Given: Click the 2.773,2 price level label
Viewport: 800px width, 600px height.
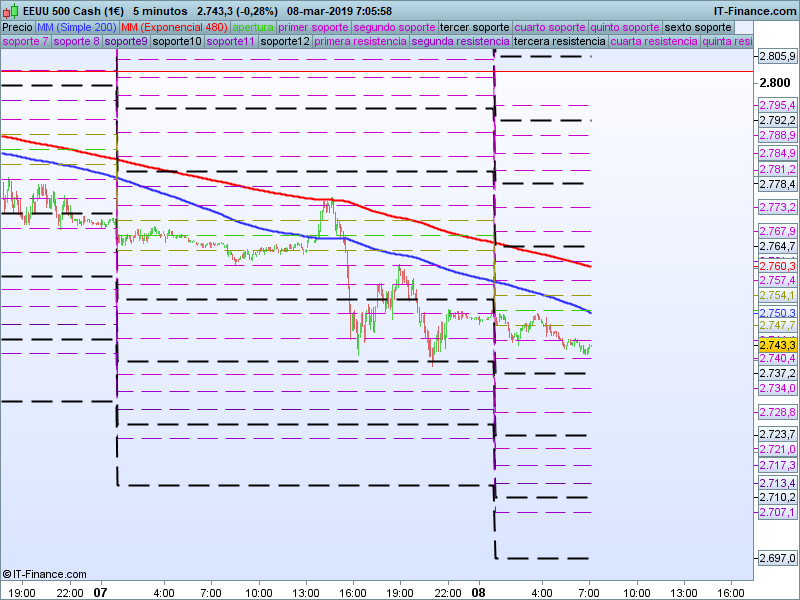Looking at the screenshot, I should point(777,207).
